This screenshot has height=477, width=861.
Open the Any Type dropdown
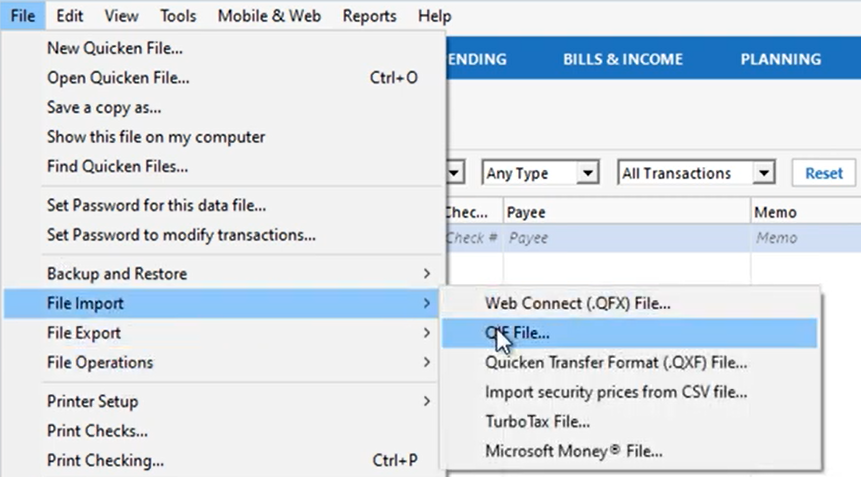click(540, 173)
